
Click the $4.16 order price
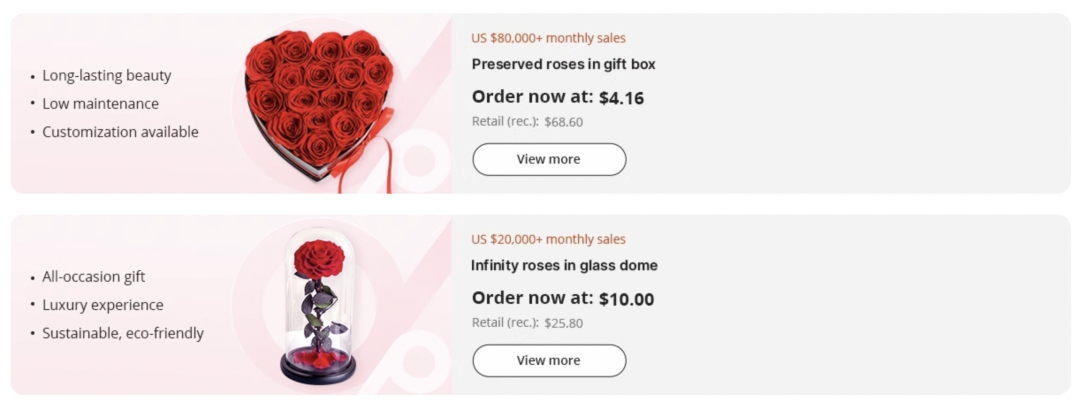pos(621,98)
